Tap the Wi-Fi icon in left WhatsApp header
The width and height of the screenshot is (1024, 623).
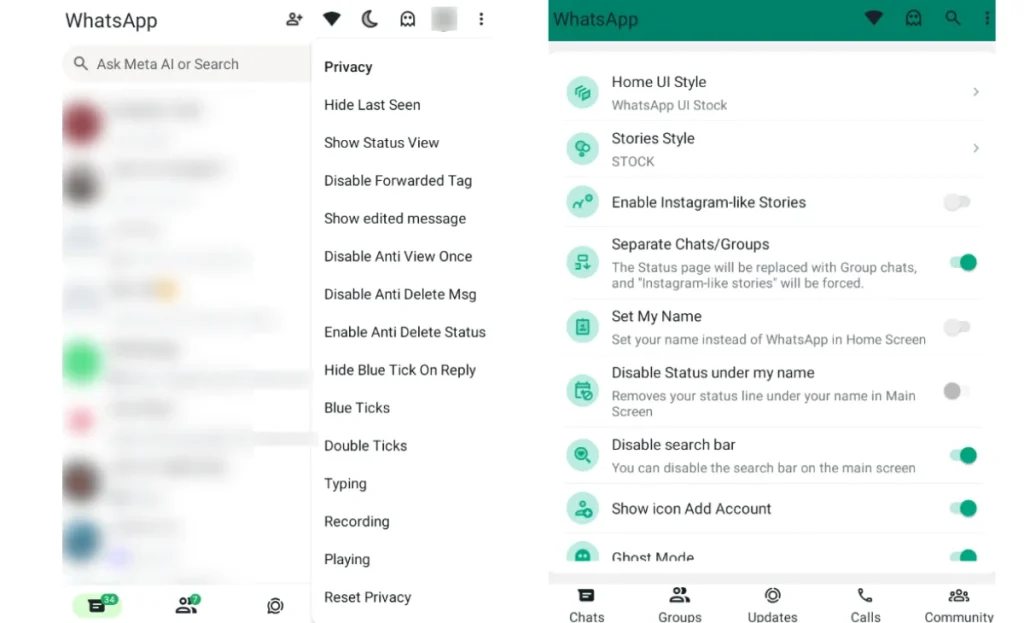click(332, 19)
